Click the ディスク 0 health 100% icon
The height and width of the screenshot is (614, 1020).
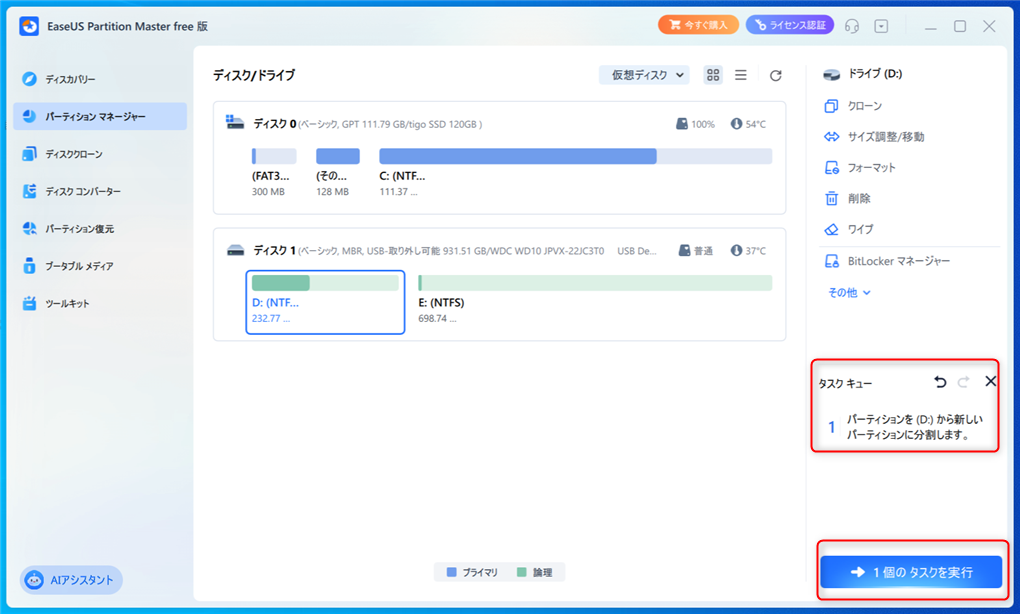(682, 124)
